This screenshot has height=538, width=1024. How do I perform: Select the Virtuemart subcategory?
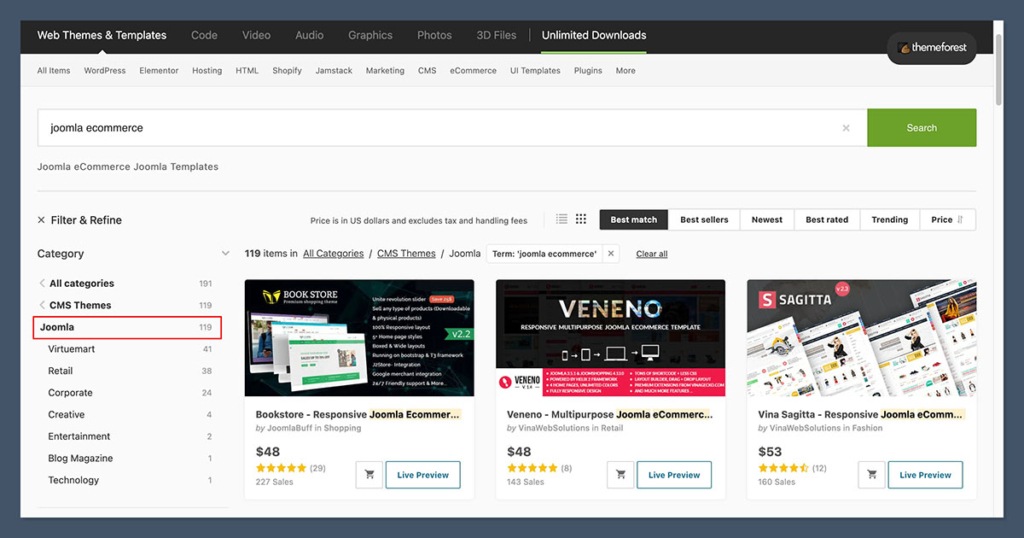coord(73,349)
